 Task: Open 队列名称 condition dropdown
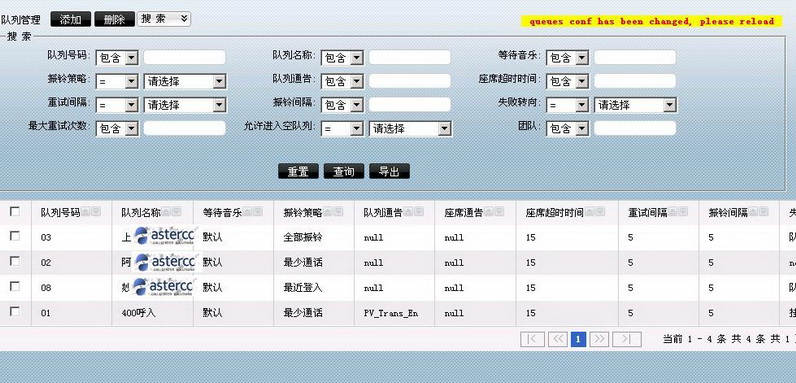point(343,58)
